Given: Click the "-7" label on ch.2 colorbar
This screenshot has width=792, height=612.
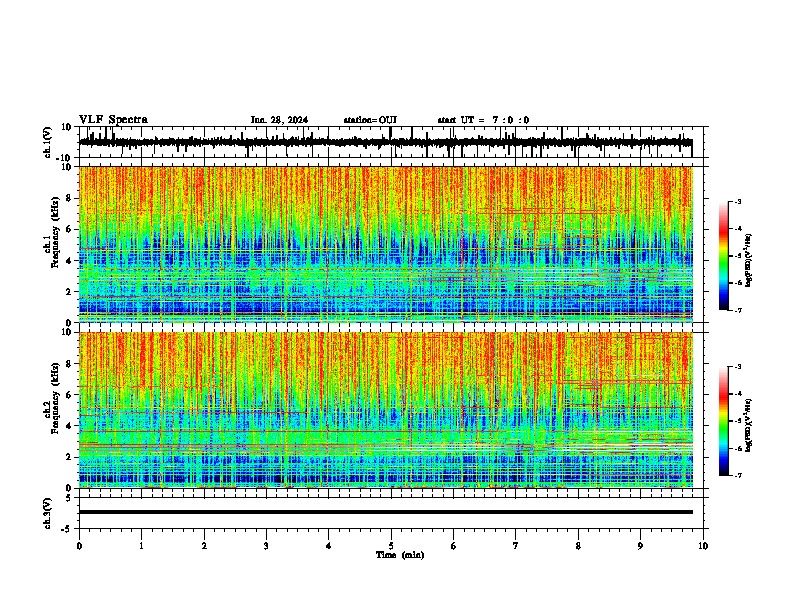Looking at the screenshot, I should 737,475.
